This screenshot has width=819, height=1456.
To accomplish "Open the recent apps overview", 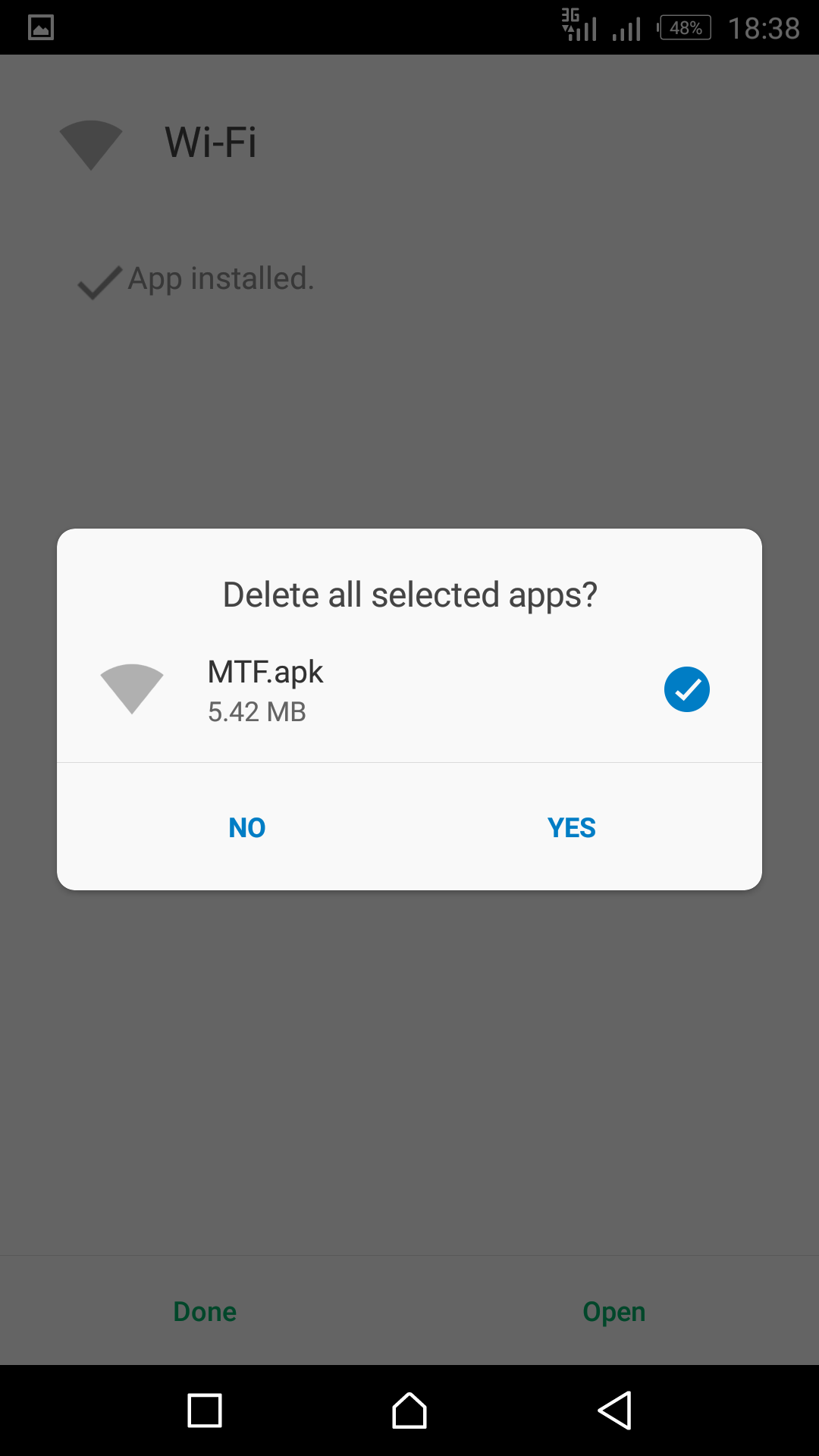I will click(205, 1410).
